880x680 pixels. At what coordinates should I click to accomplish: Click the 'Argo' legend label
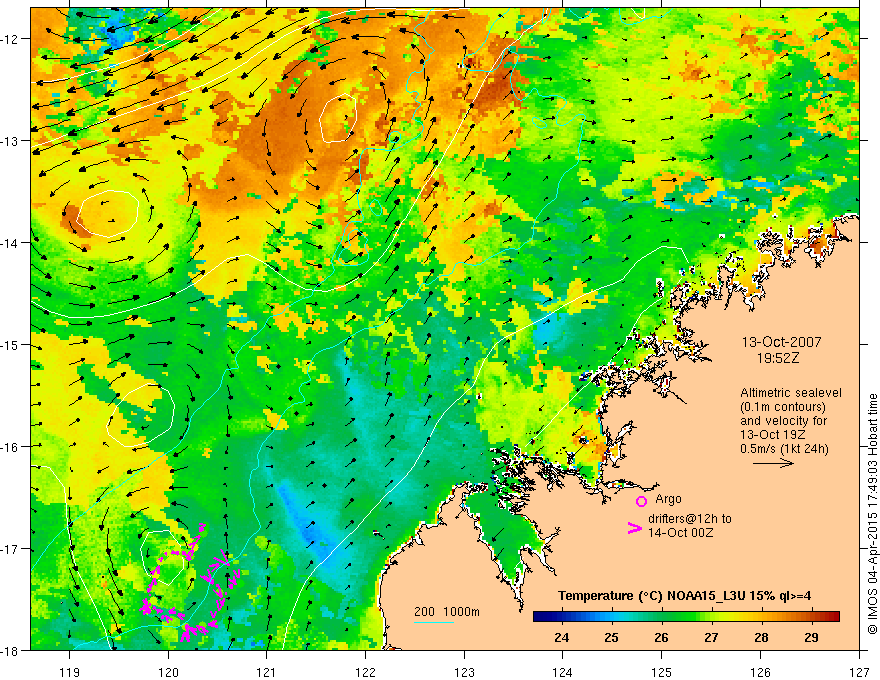coord(668,499)
